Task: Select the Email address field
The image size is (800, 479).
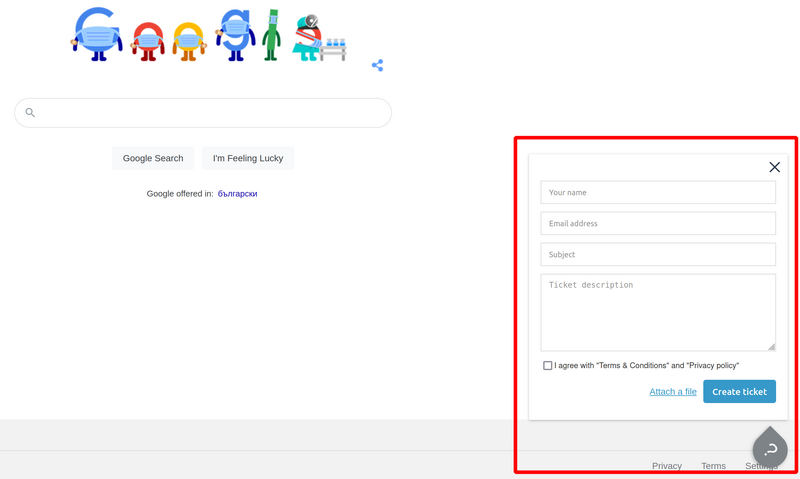Action: pyautogui.click(x=657, y=223)
